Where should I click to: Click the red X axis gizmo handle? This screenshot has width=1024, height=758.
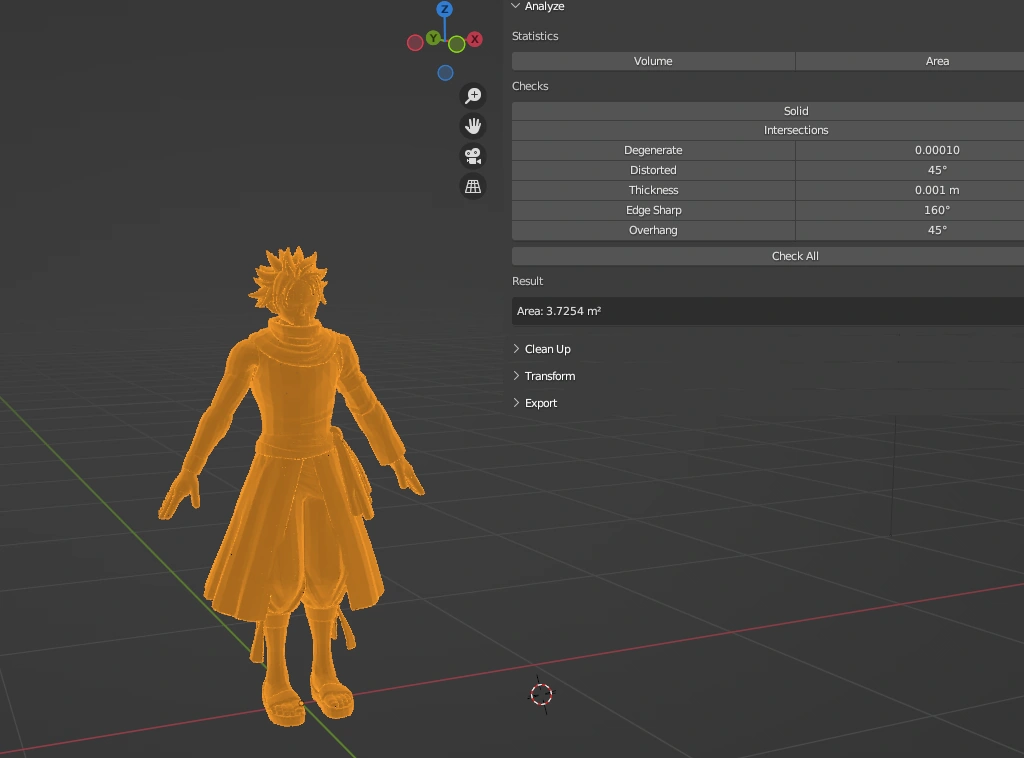click(475, 39)
